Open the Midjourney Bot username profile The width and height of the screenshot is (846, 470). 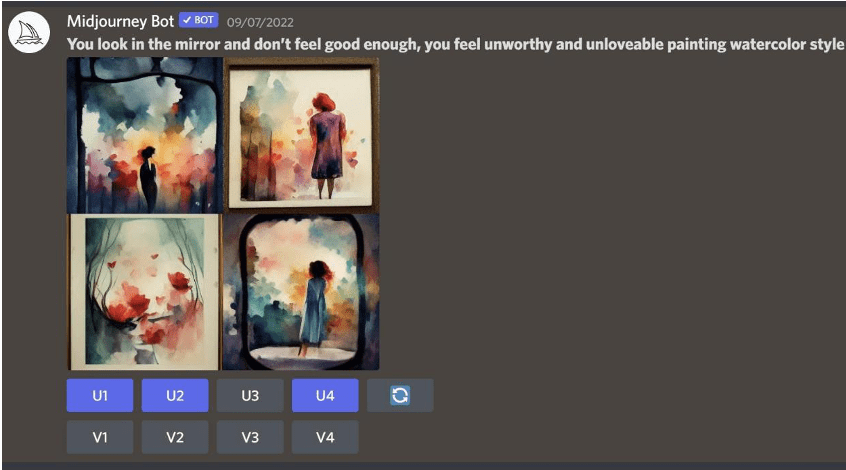(120, 21)
